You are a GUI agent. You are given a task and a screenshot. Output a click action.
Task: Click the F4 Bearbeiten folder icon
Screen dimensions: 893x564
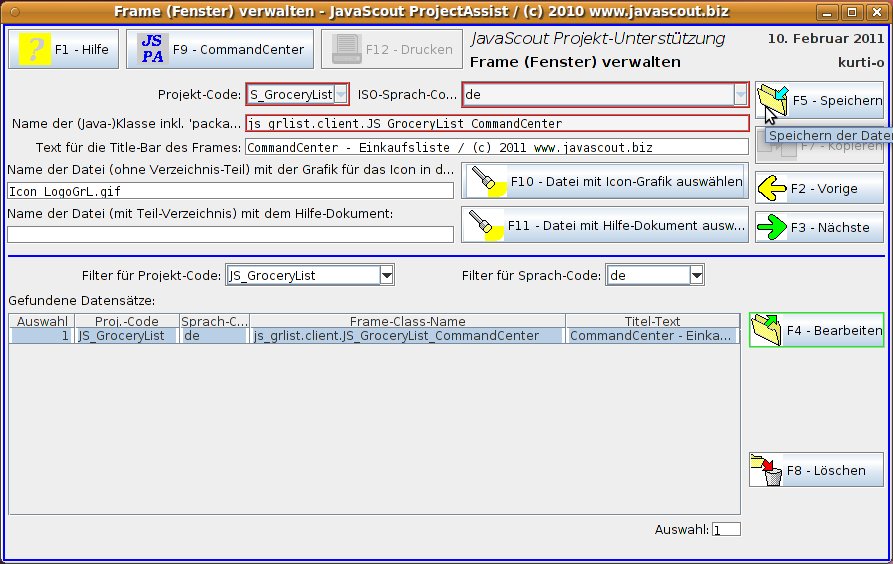(766, 330)
